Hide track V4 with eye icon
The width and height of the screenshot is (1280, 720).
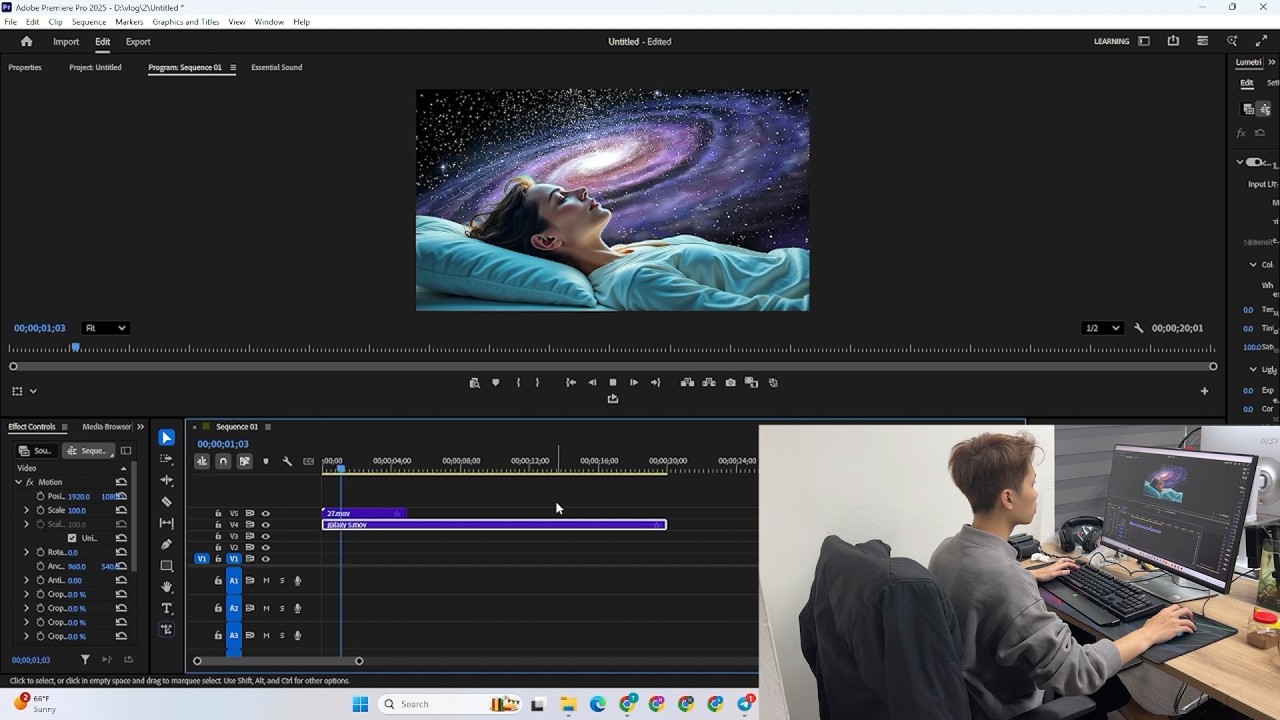265,525
